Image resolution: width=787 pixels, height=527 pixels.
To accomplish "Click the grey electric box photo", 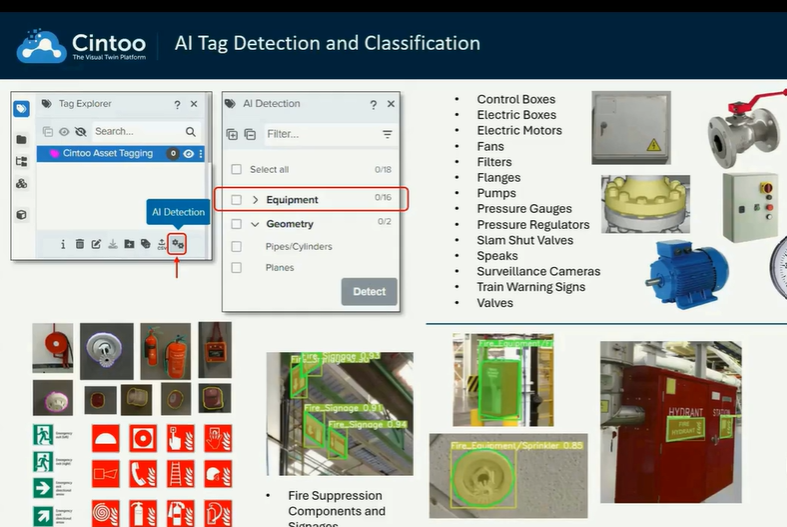I will (x=631, y=127).
